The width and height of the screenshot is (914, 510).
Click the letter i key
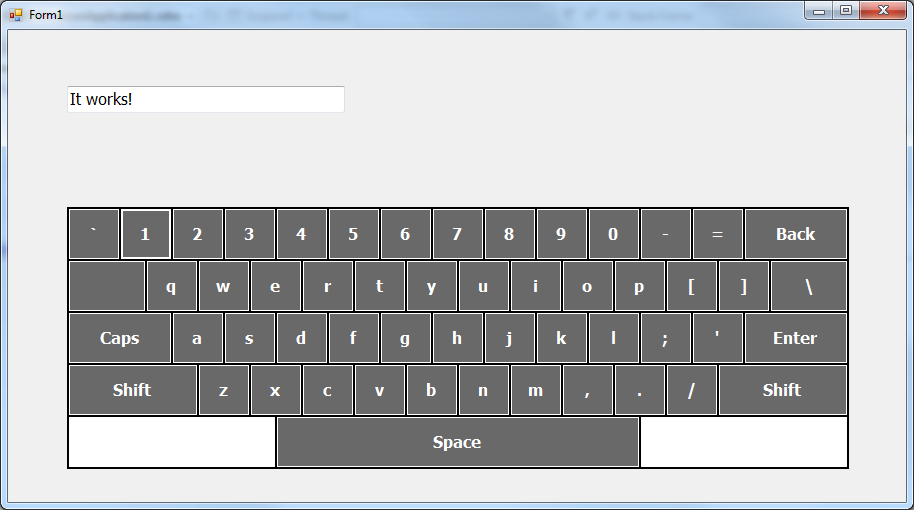(536, 286)
